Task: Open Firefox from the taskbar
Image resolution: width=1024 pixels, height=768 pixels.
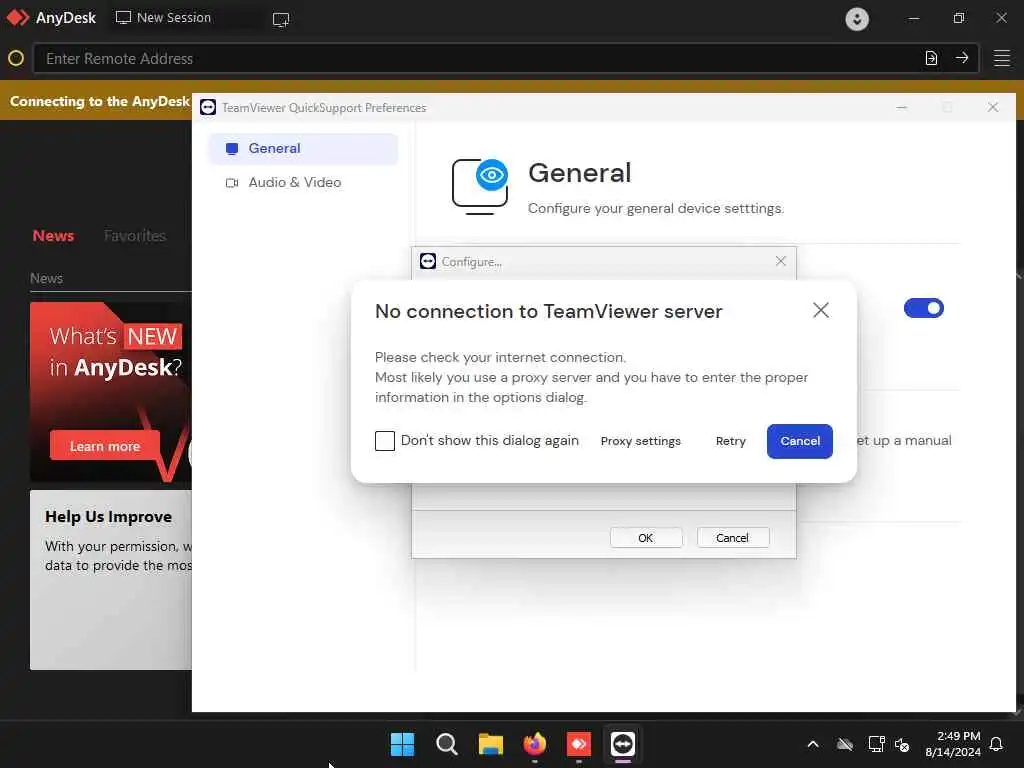Action: tap(535, 744)
